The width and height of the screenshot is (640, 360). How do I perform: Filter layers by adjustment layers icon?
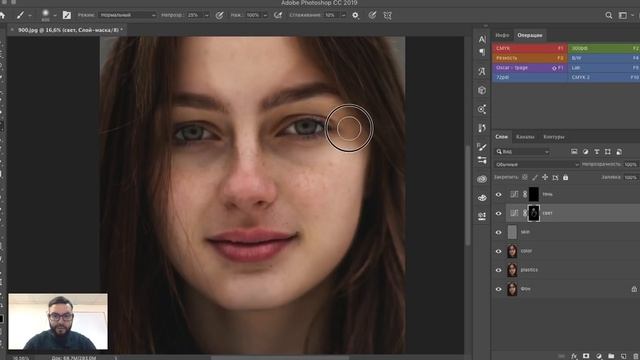coord(586,151)
